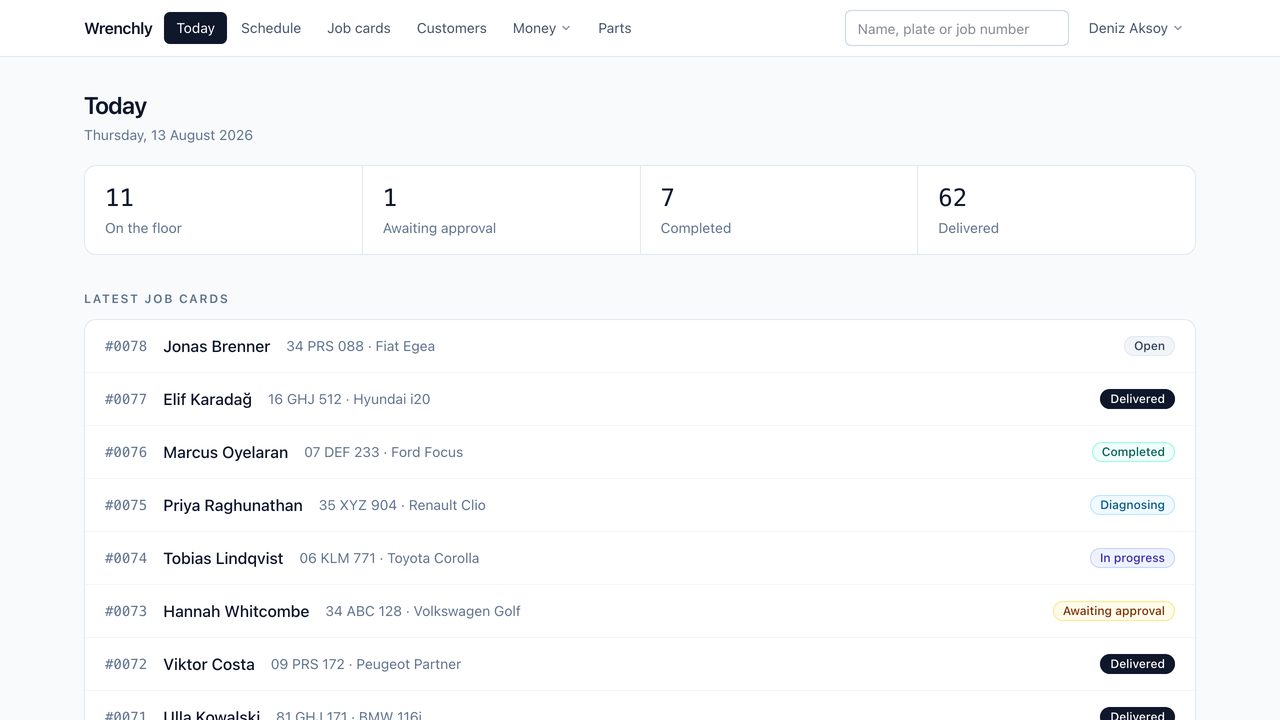Click the Wrenchly logo
Viewport: 1280px width, 720px height.
click(118, 28)
